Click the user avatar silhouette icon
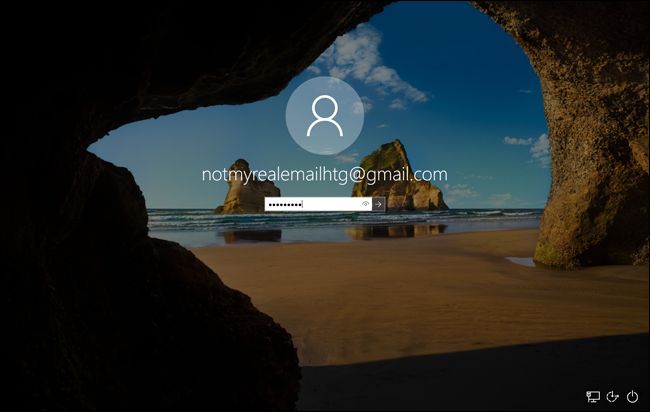The width and height of the screenshot is (650, 412). point(324,116)
